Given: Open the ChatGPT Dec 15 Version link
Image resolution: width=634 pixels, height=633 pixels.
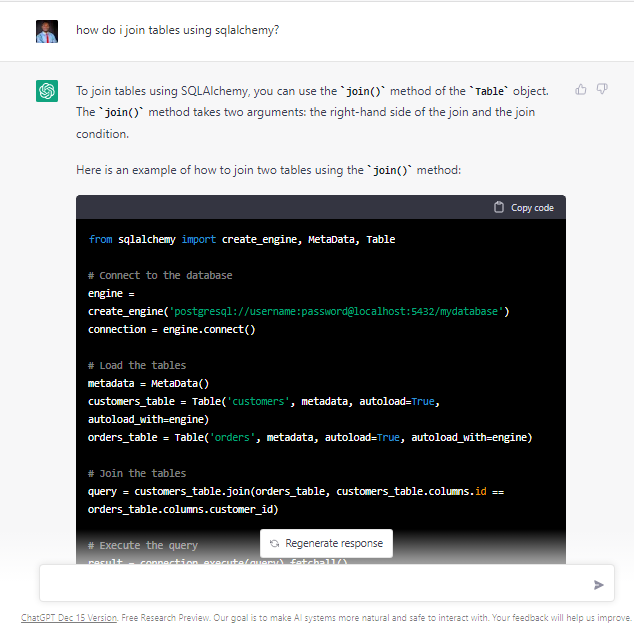Looking at the screenshot, I should point(69,618).
